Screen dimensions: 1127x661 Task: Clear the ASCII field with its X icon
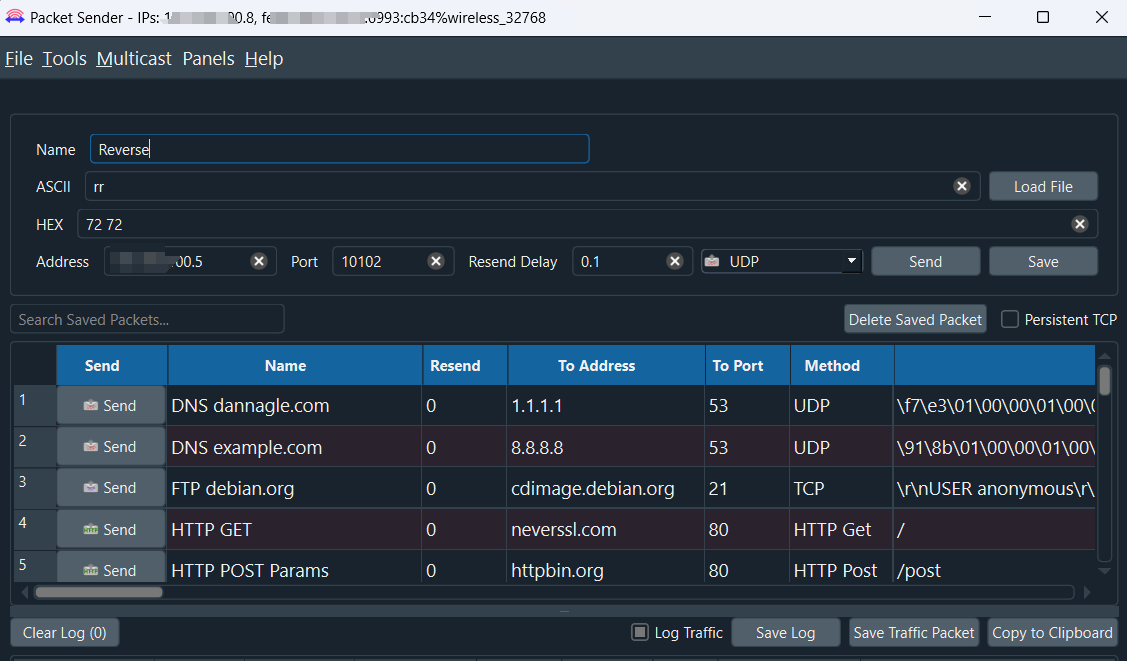click(x=961, y=186)
